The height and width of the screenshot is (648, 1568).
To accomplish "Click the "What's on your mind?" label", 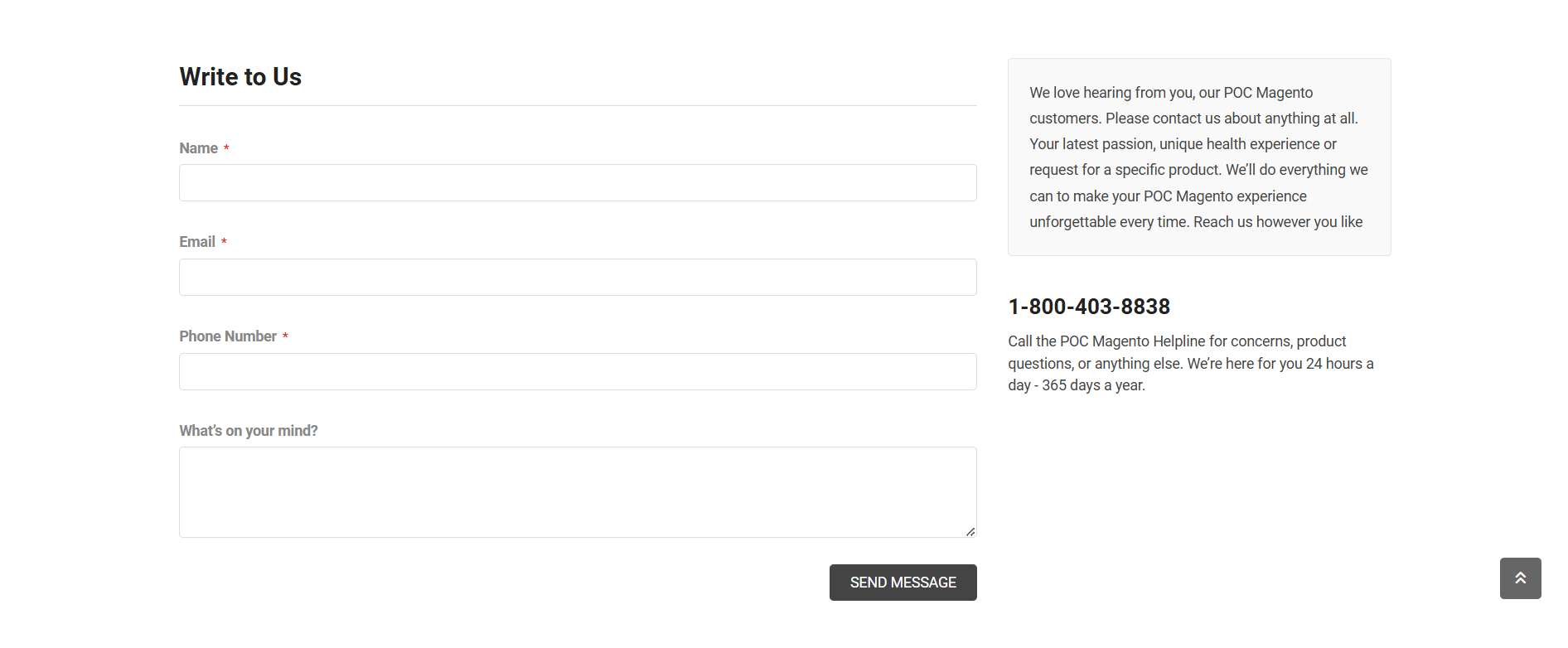I will click(x=249, y=431).
